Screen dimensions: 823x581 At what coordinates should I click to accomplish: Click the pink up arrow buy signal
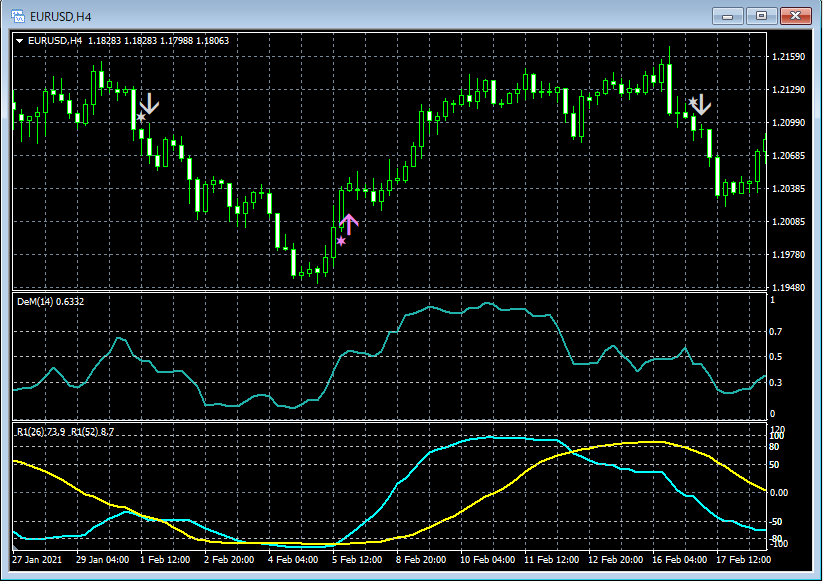(x=348, y=223)
